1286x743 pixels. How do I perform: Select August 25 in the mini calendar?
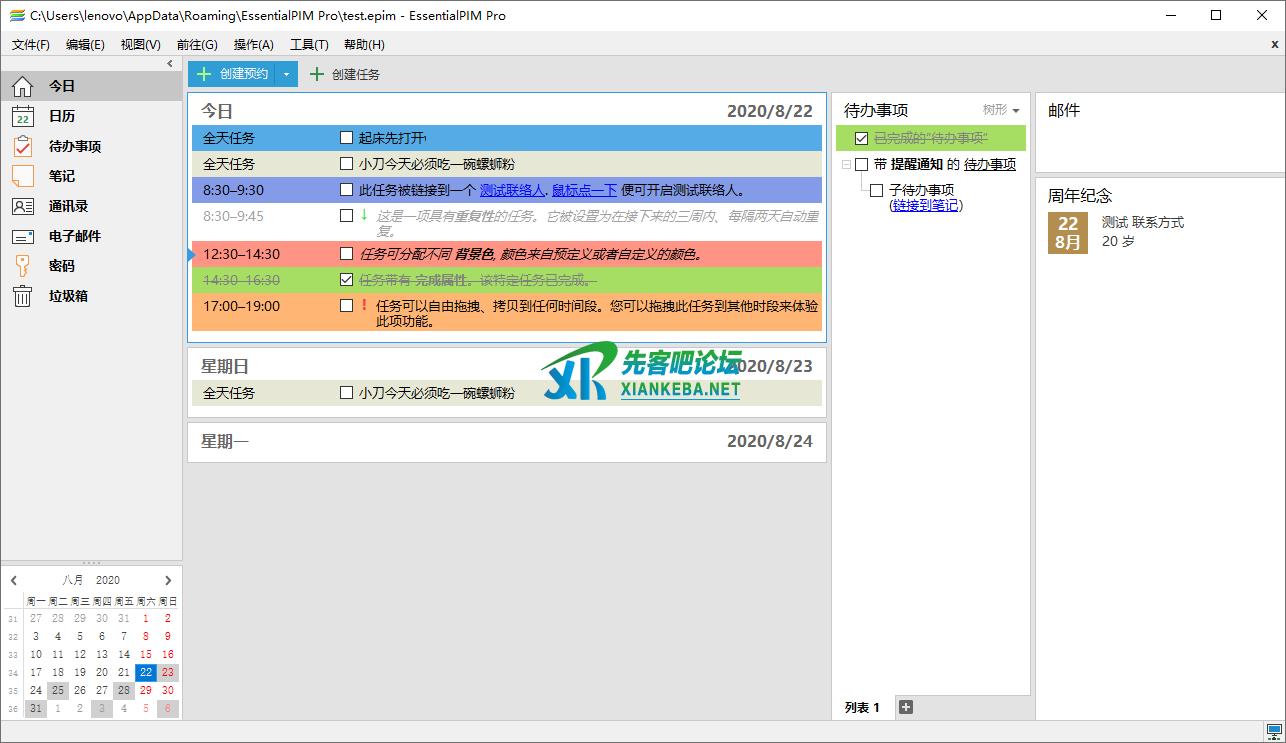click(x=58, y=690)
